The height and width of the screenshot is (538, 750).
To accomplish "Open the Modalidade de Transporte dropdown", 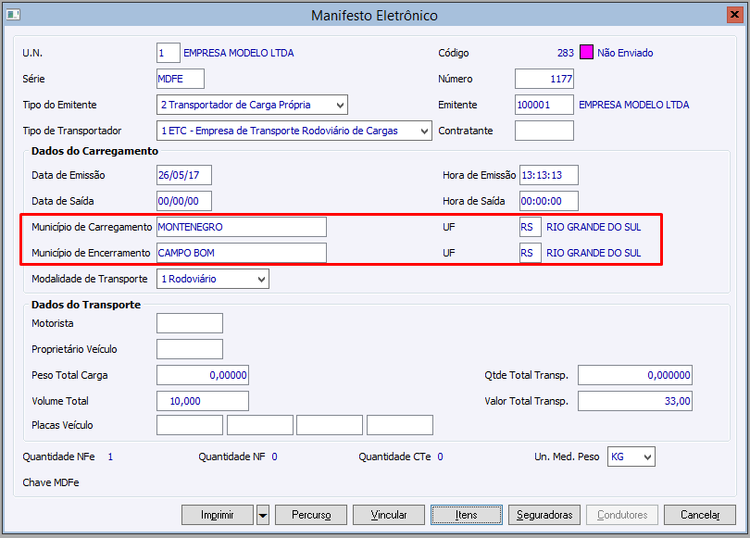I will (261, 279).
